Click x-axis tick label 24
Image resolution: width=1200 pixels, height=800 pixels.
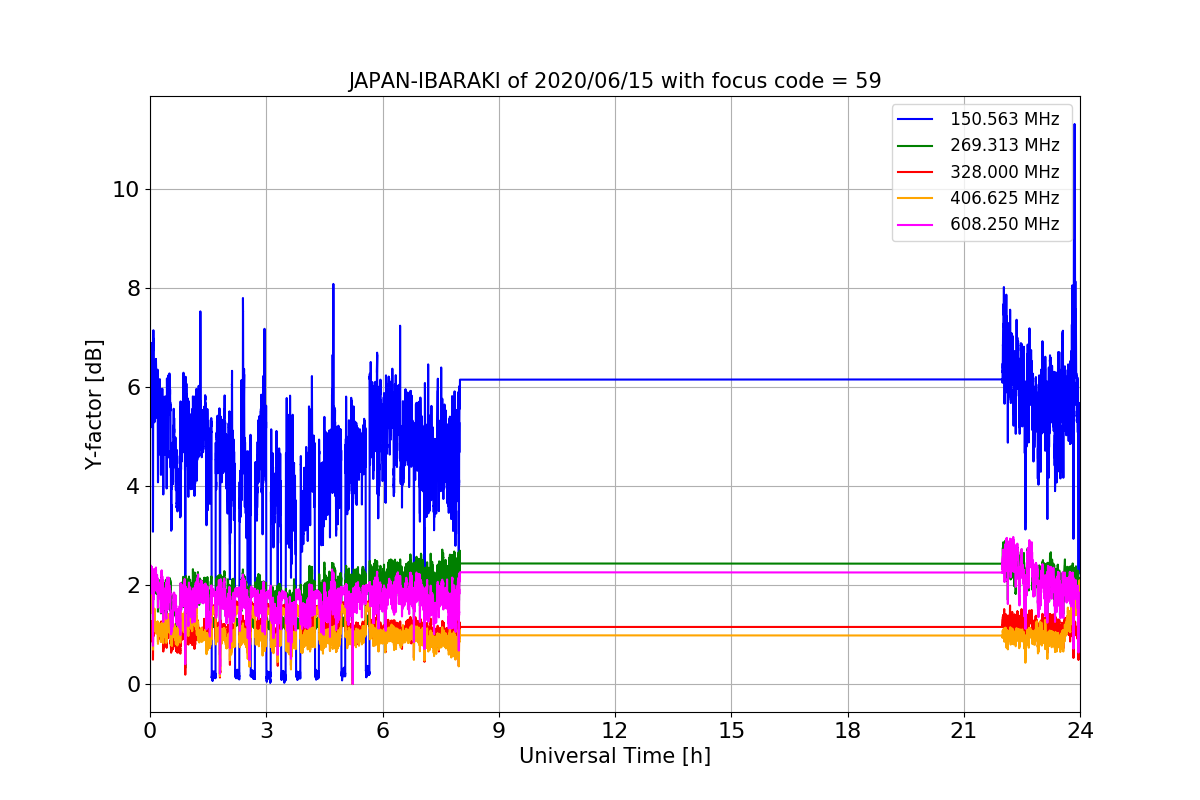1080,730
